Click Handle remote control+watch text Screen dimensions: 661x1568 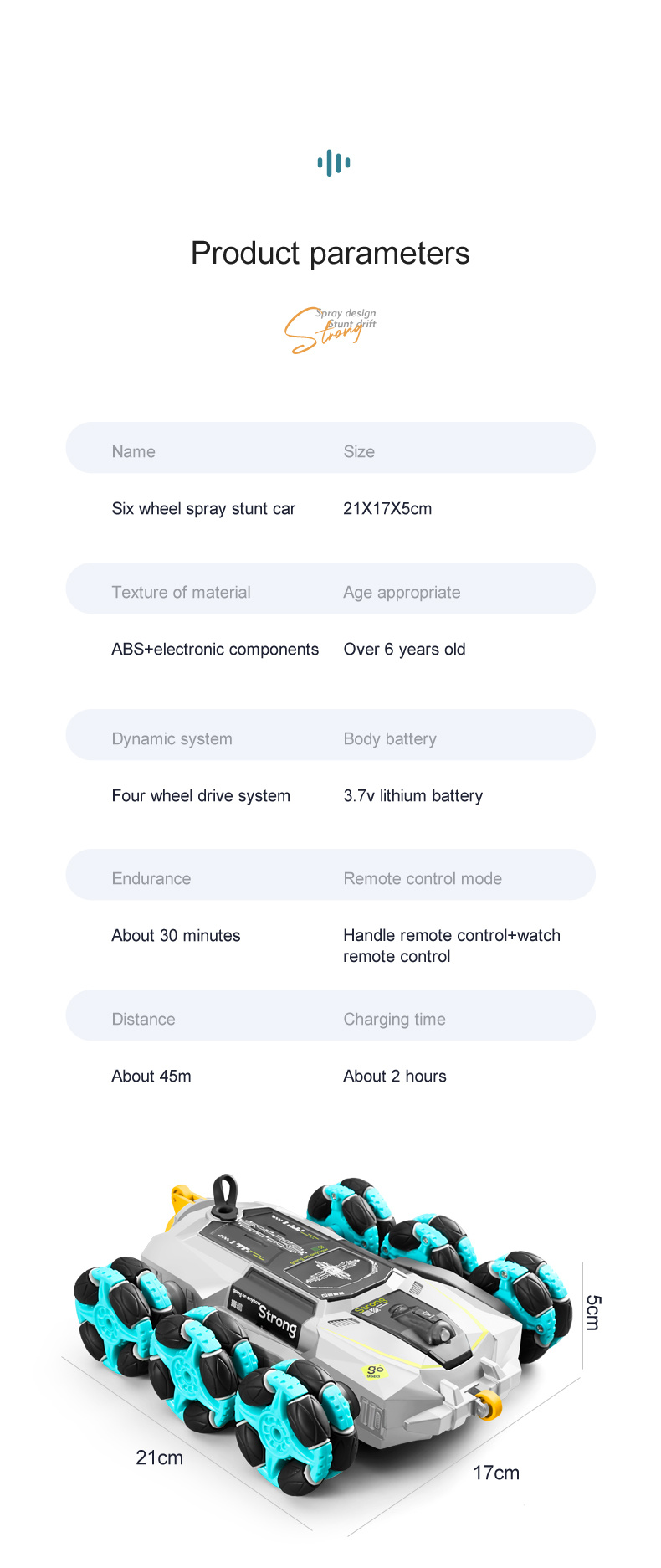pyautogui.click(x=452, y=935)
